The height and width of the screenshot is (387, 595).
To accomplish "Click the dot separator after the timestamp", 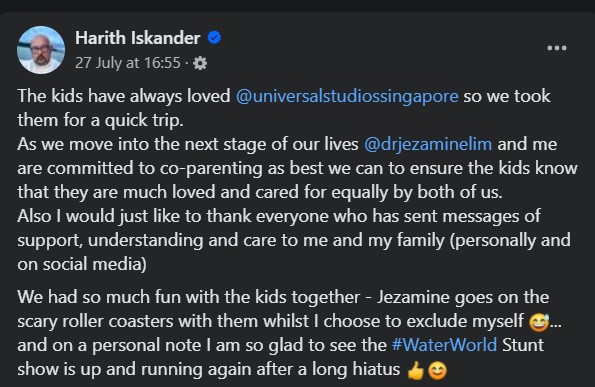I will (187, 63).
